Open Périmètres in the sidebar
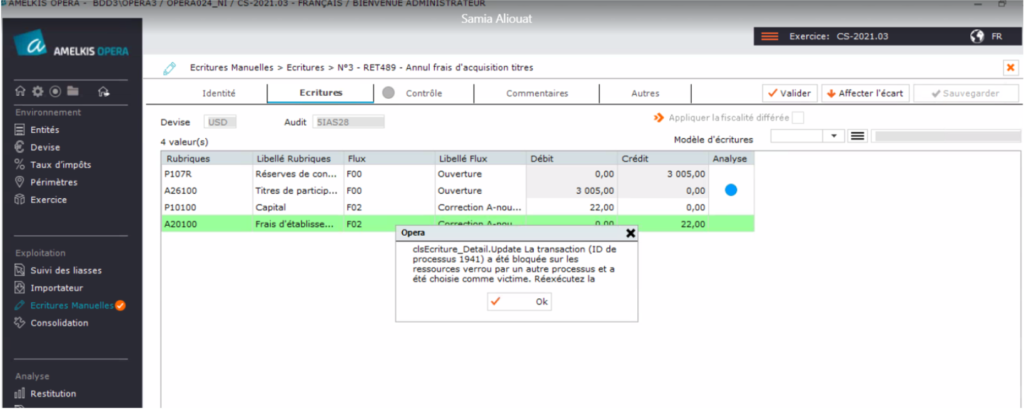 [54, 182]
